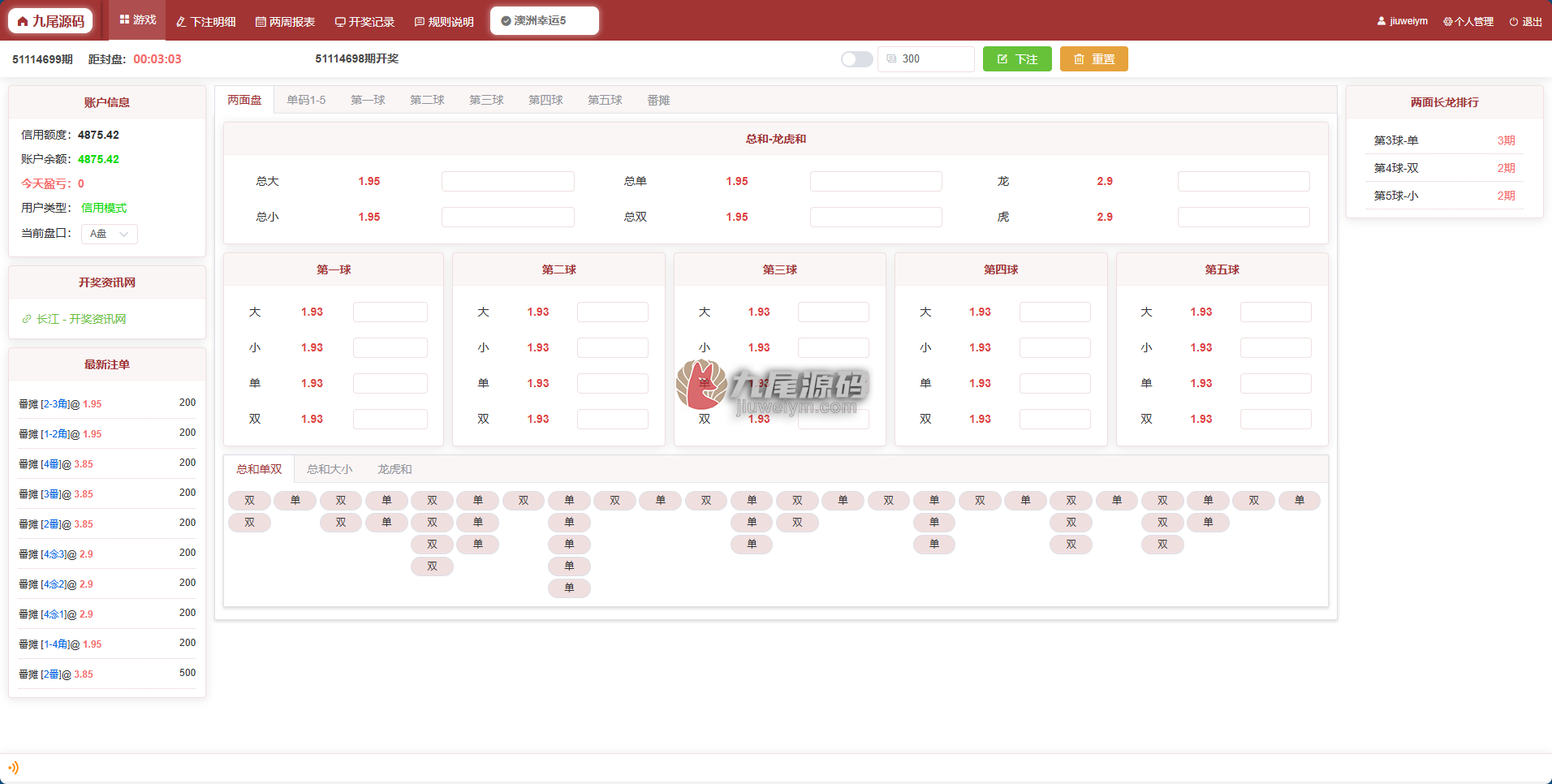Click the 番摊 [1-4角] bet entry
1552x784 pixels.
coord(107,644)
